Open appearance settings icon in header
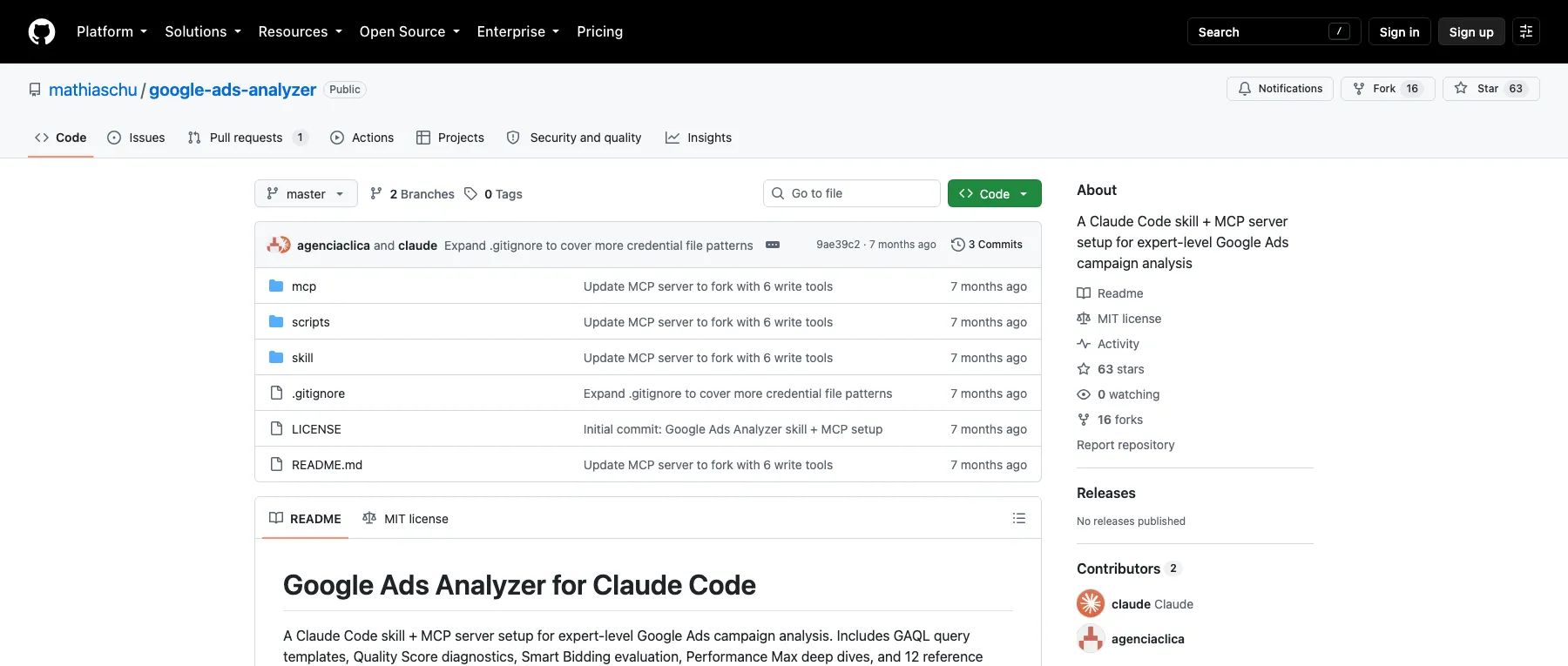This screenshot has height=666, width=1568. [x=1526, y=31]
